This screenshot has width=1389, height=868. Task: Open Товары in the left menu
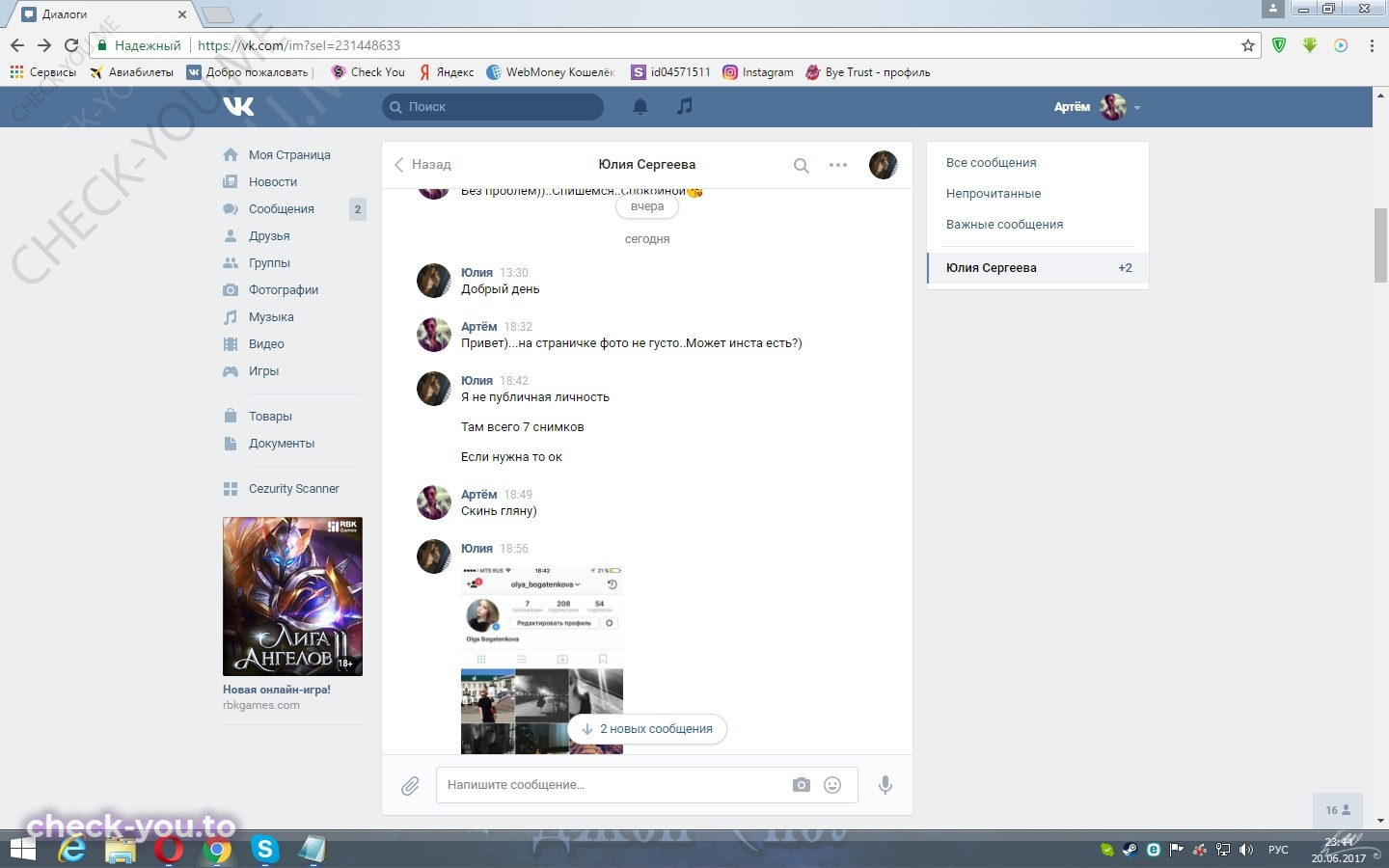click(270, 417)
